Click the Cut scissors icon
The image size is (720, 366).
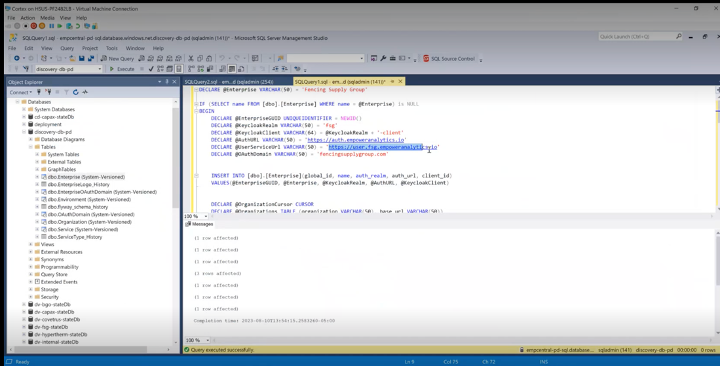[x=191, y=59]
